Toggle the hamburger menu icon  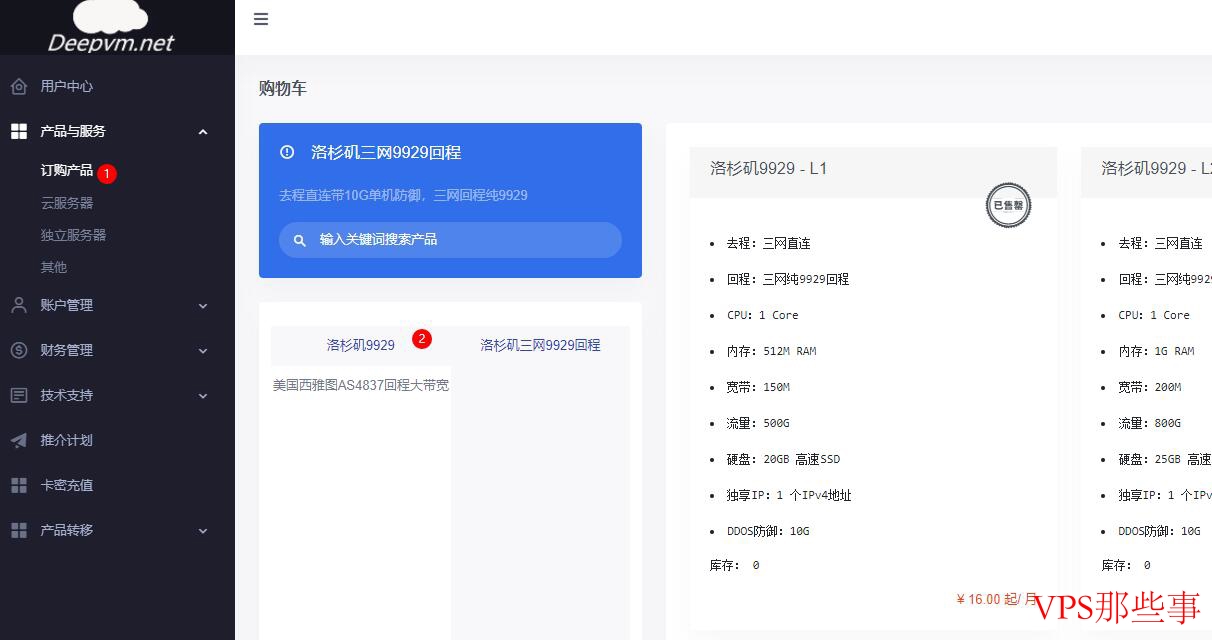[x=261, y=19]
